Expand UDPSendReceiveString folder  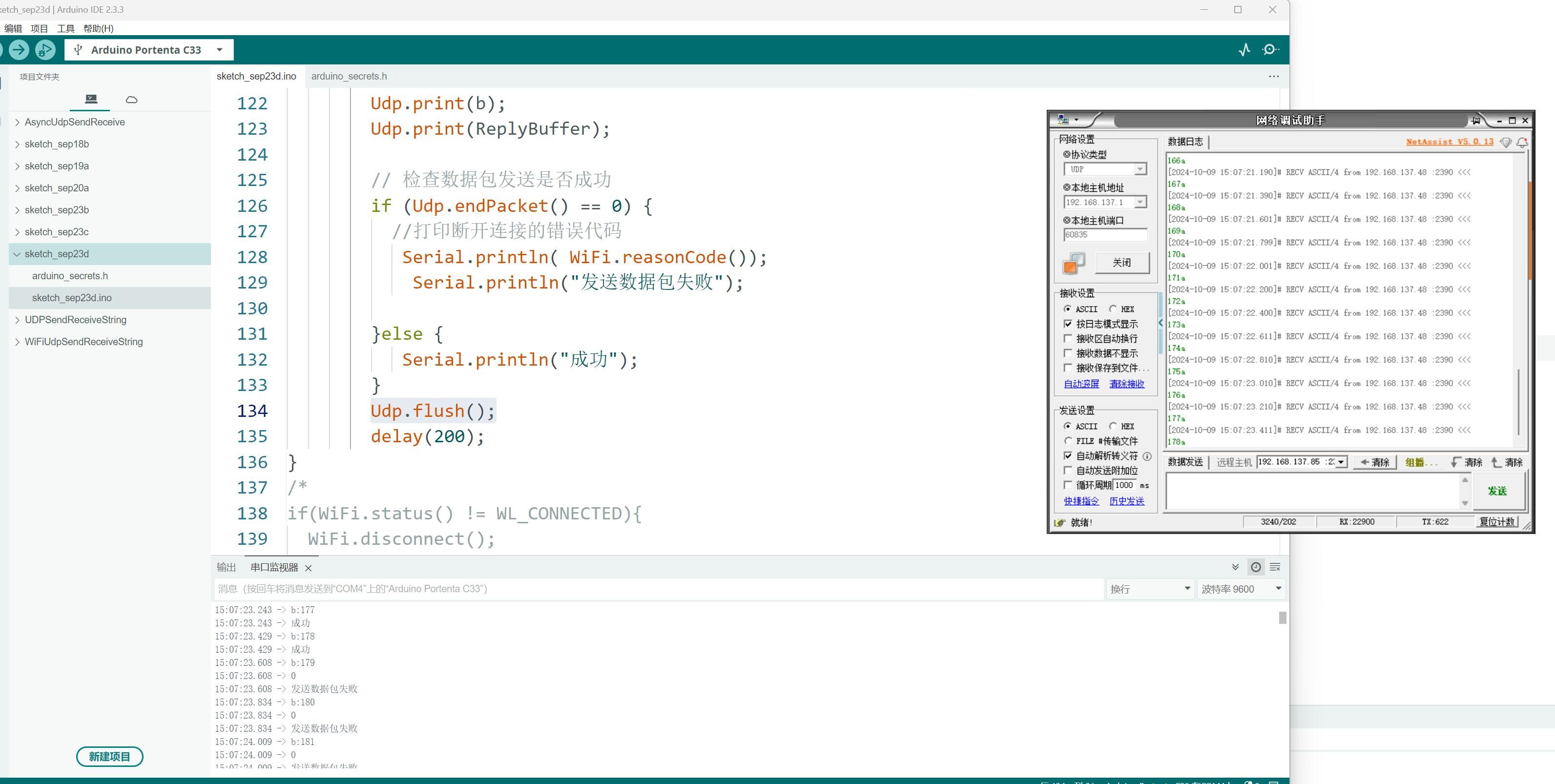17,320
